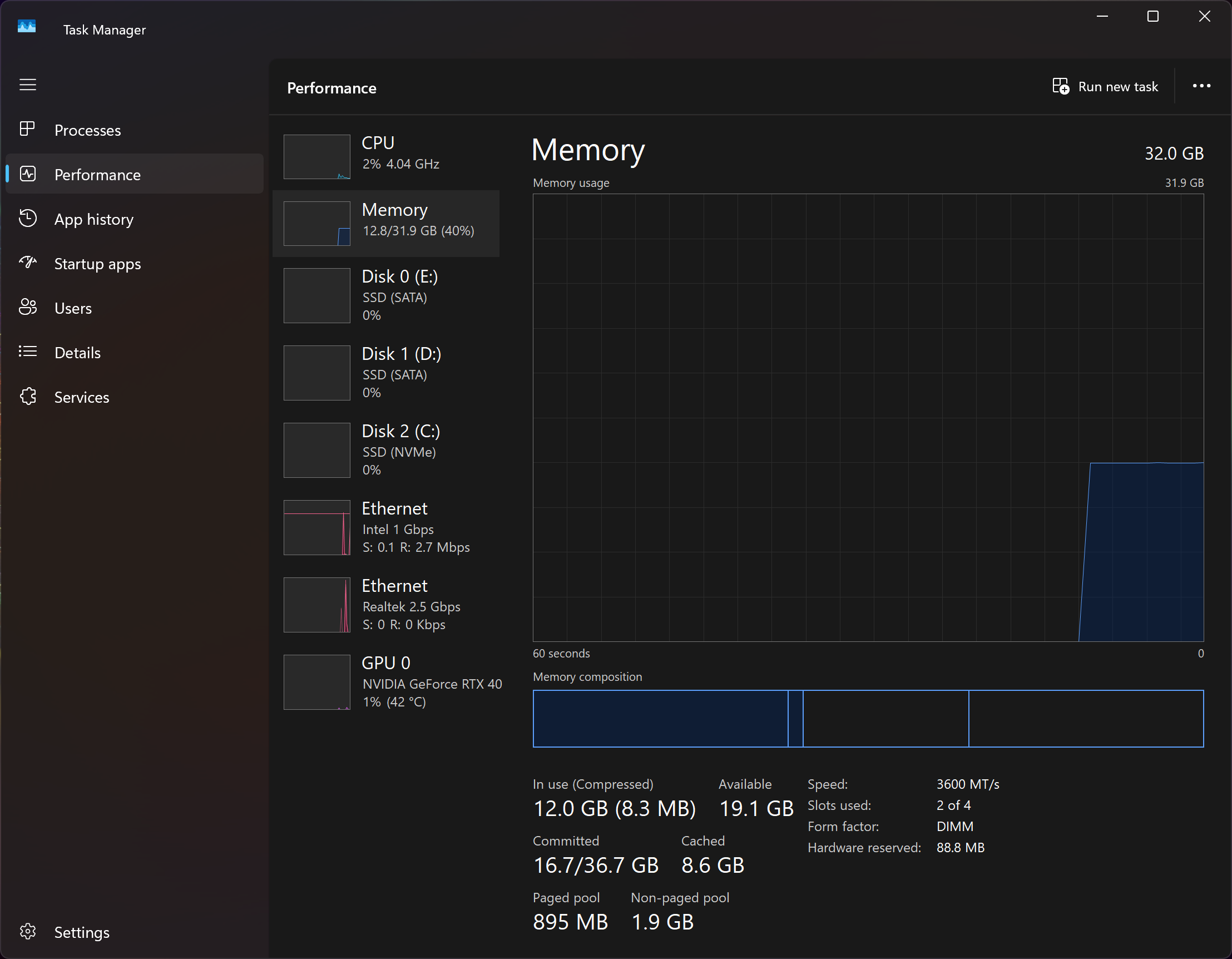Click Run new task button
The width and height of the screenshot is (1232, 959).
(x=1105, y=86)
